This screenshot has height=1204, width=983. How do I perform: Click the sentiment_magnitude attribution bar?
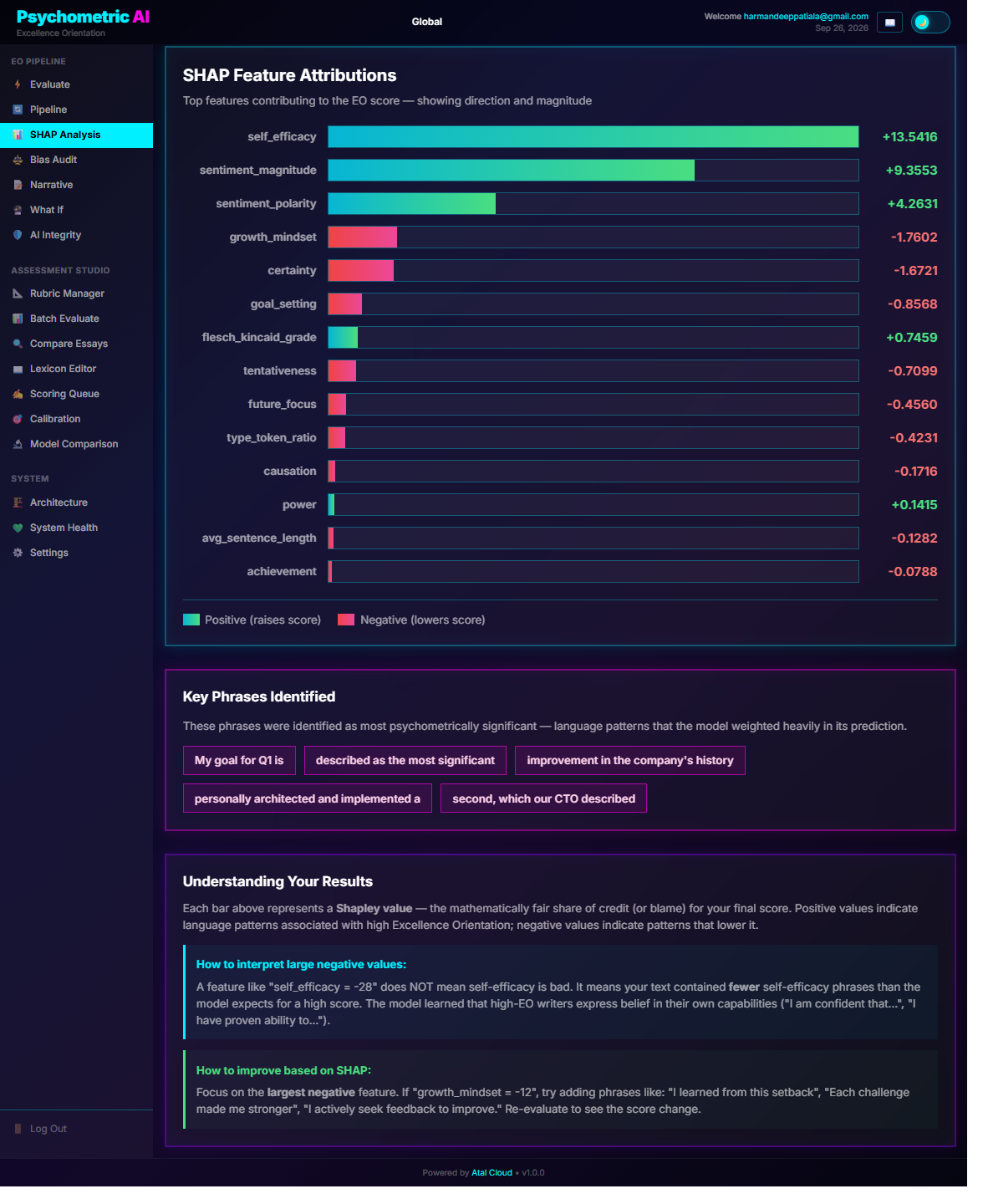pyautogui.click(x=512, y=171)
